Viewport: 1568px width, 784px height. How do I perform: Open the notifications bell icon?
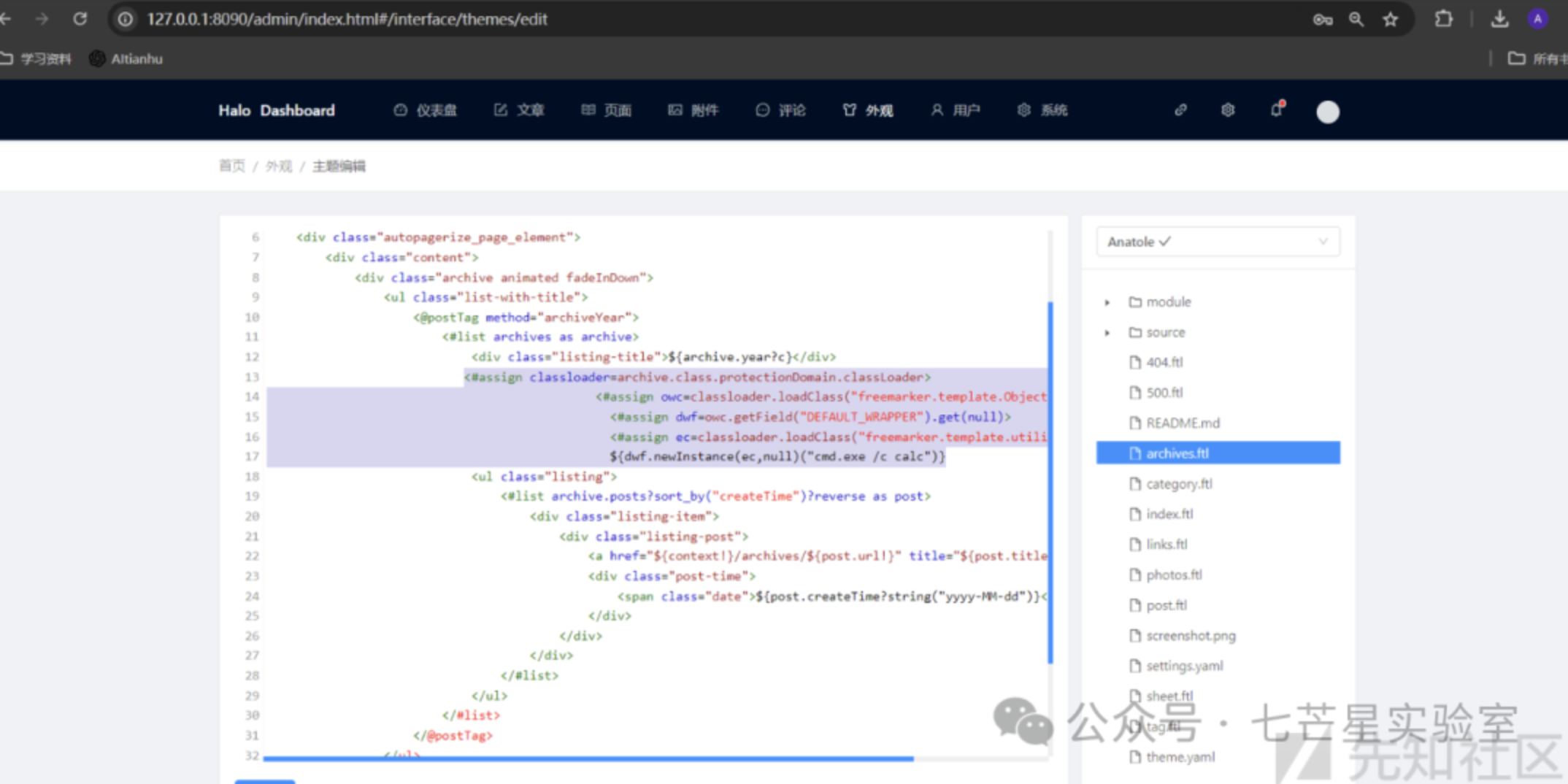point(1276,110)
